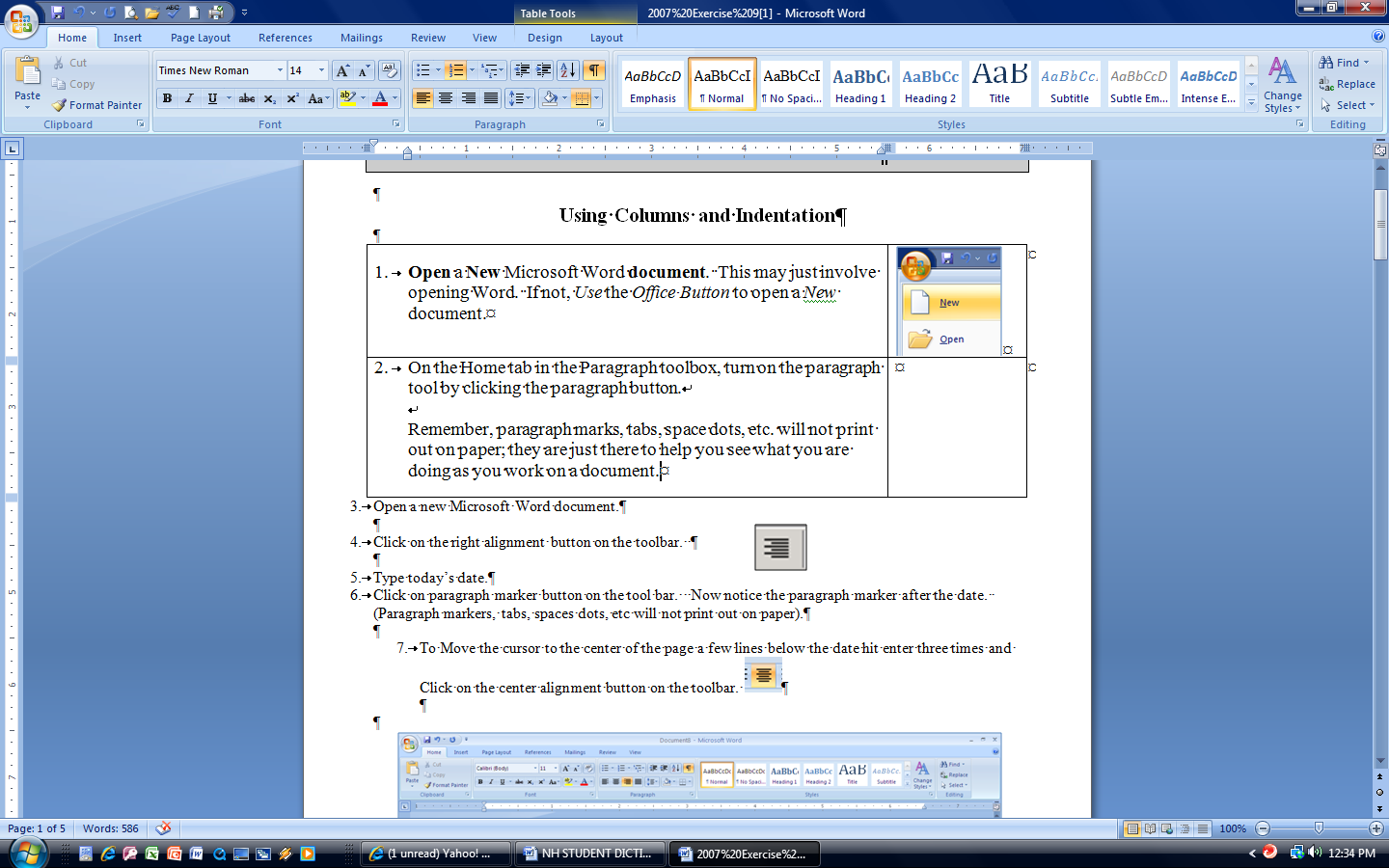Click the Shrink Font icon
This screenshot has width=1389, height=868.
(364, 70)
